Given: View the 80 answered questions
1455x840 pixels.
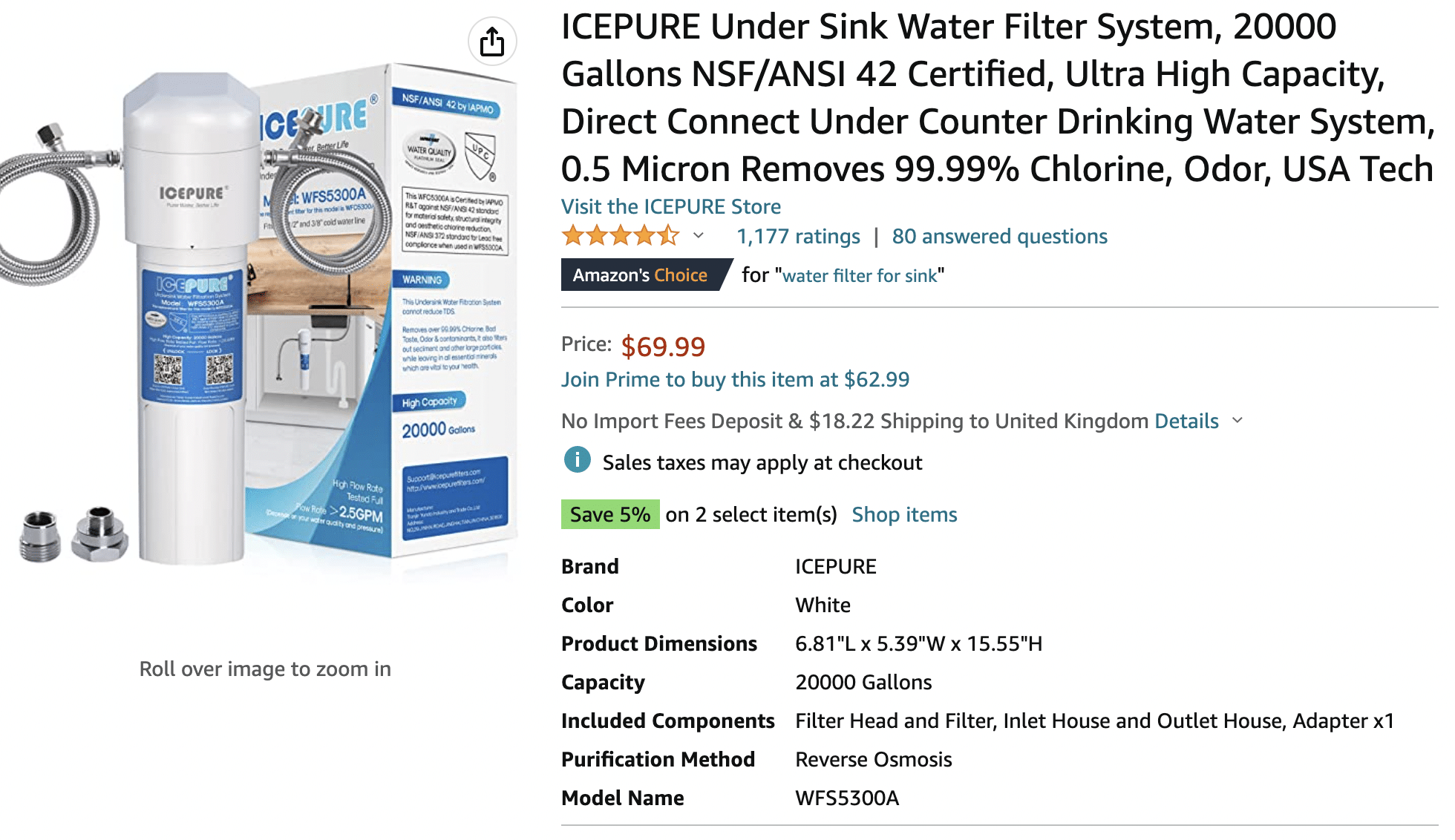Looking at the screenshot, I should tap(999, 236).
